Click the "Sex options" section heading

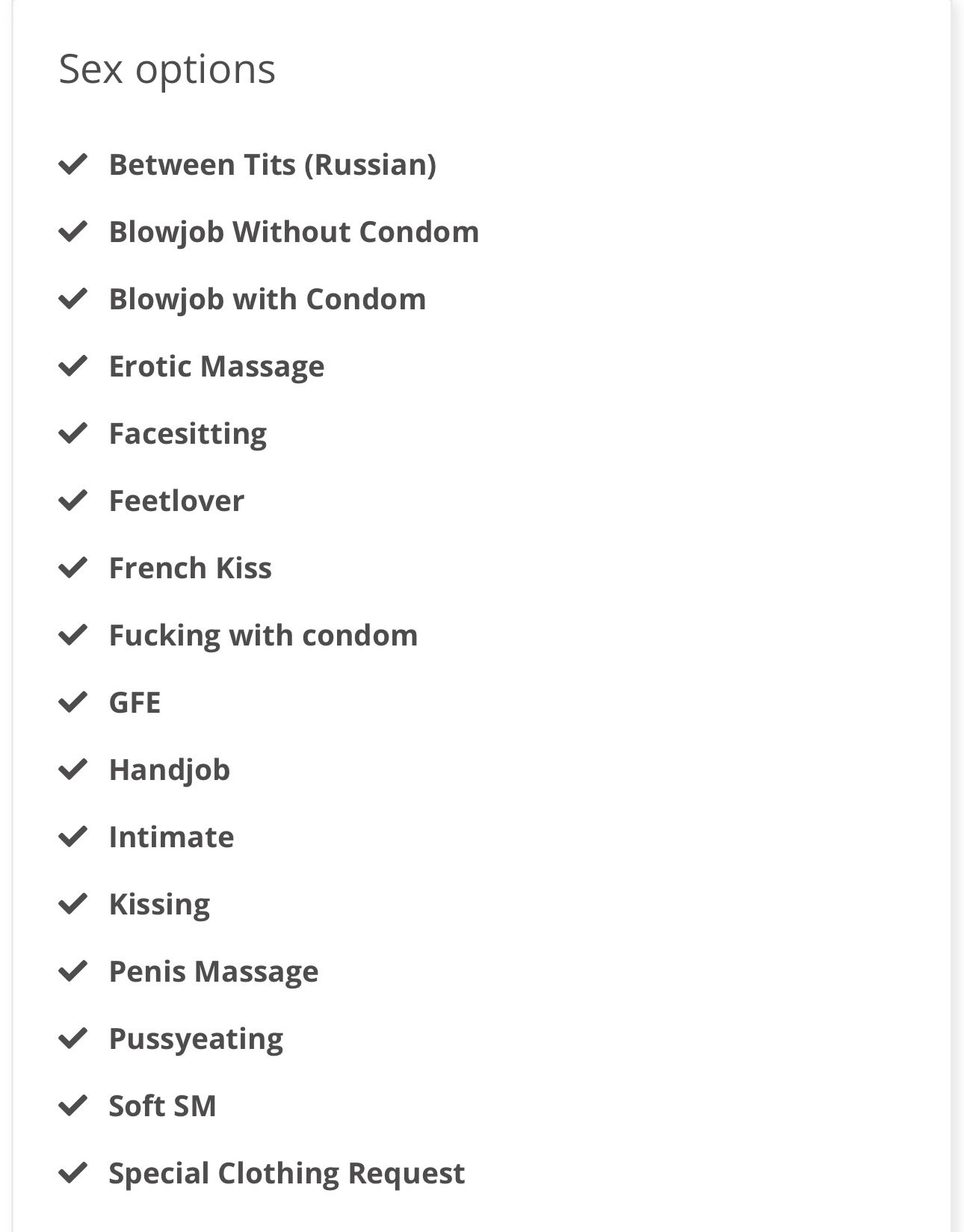coord(167,69)
